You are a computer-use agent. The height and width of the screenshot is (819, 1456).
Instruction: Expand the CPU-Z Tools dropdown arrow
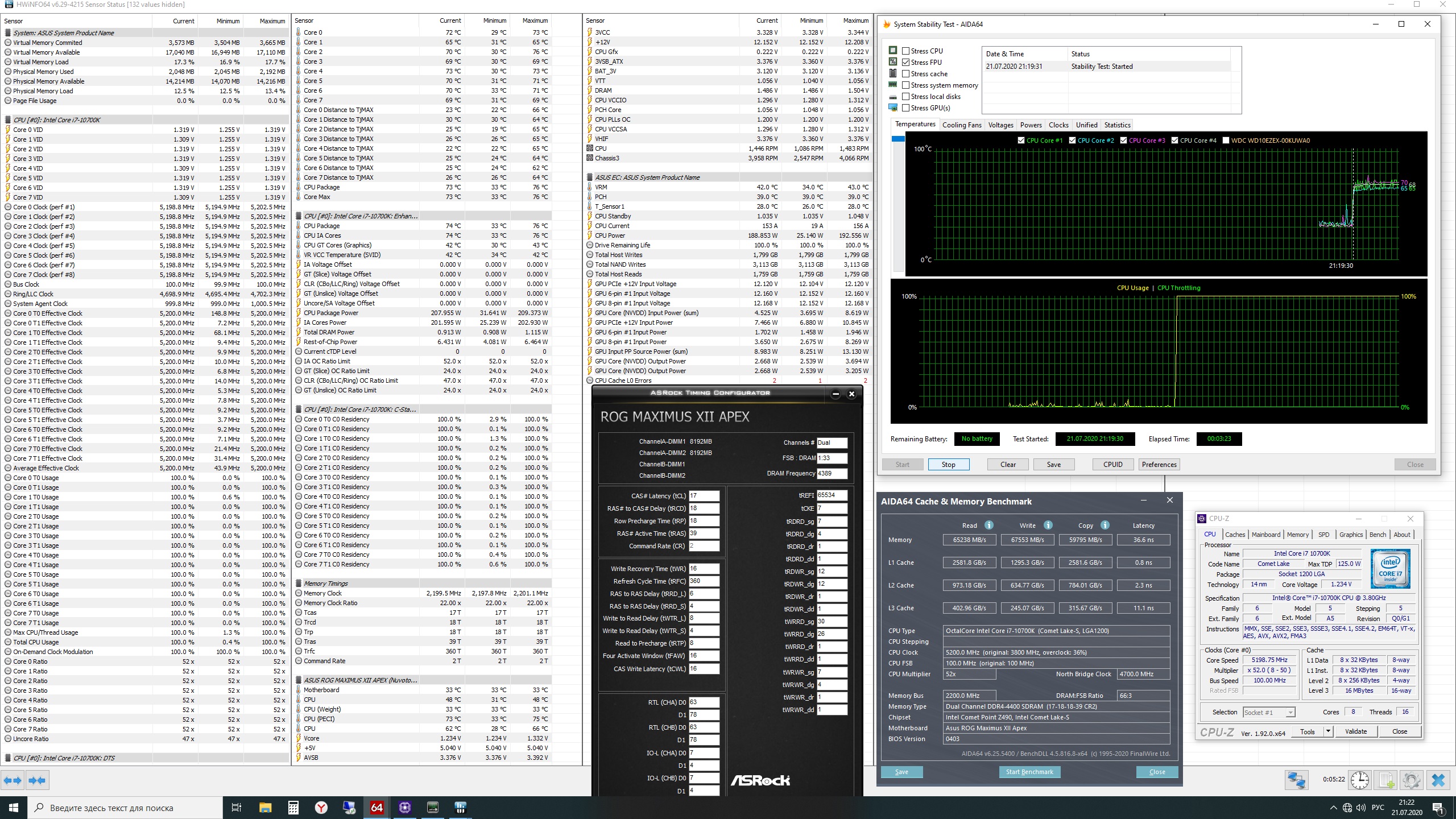click(1328, 731)
